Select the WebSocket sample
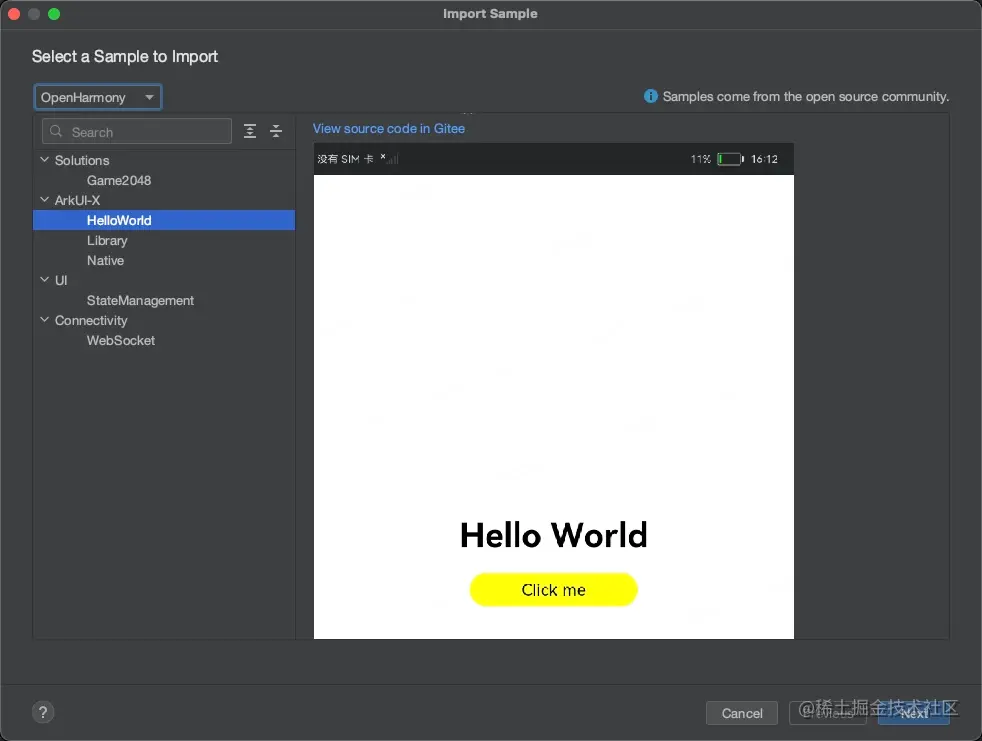This screenshot has height=741, width=982. coord(121,341)
